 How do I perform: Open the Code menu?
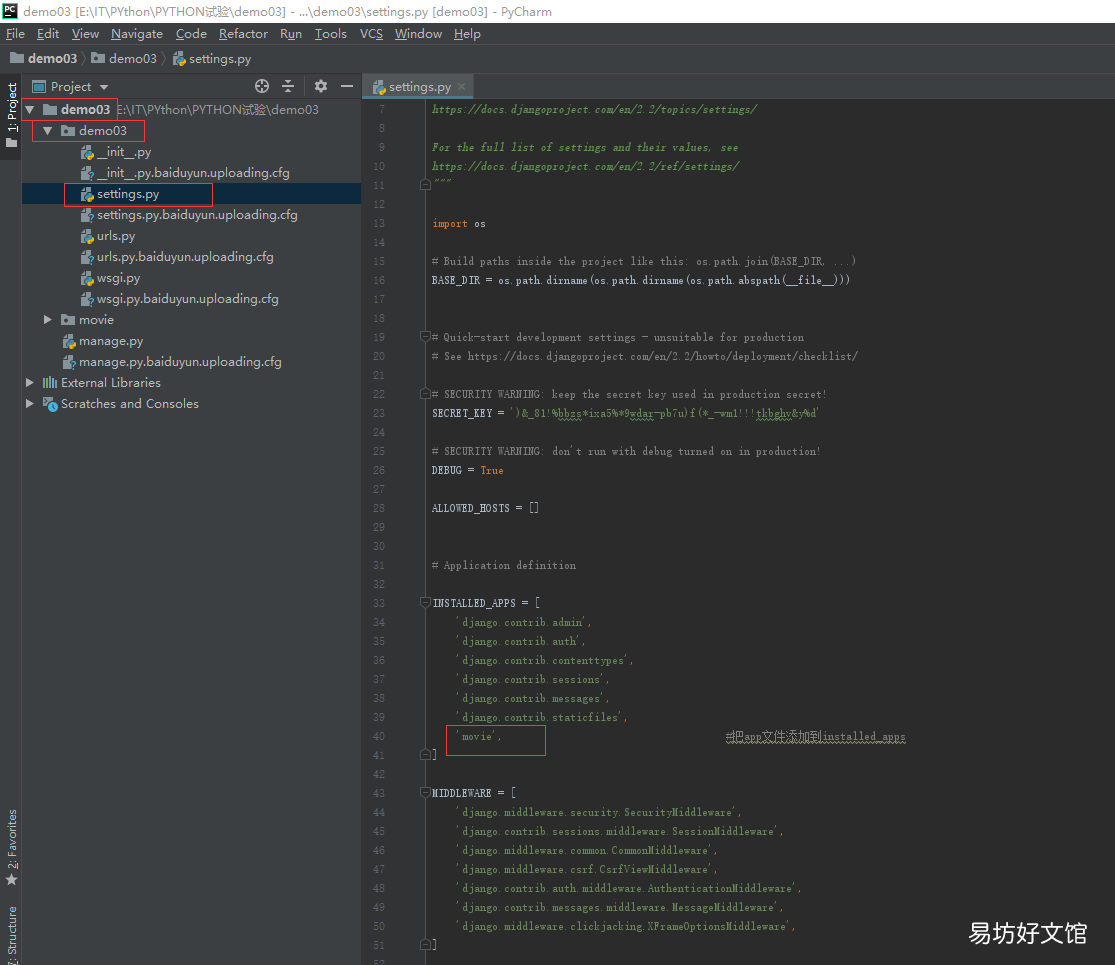191,34
